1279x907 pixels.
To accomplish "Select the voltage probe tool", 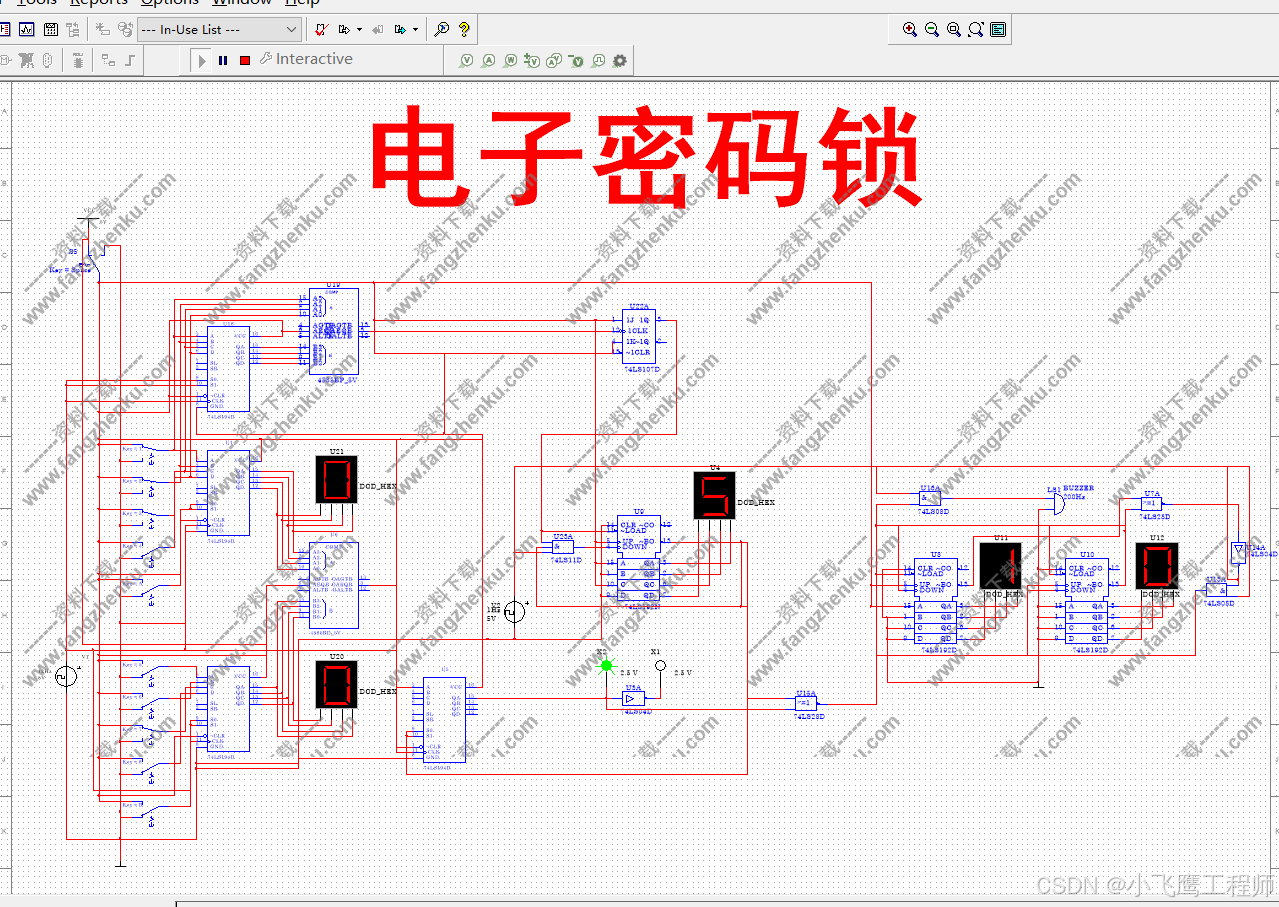I will [x=467, y=60].
